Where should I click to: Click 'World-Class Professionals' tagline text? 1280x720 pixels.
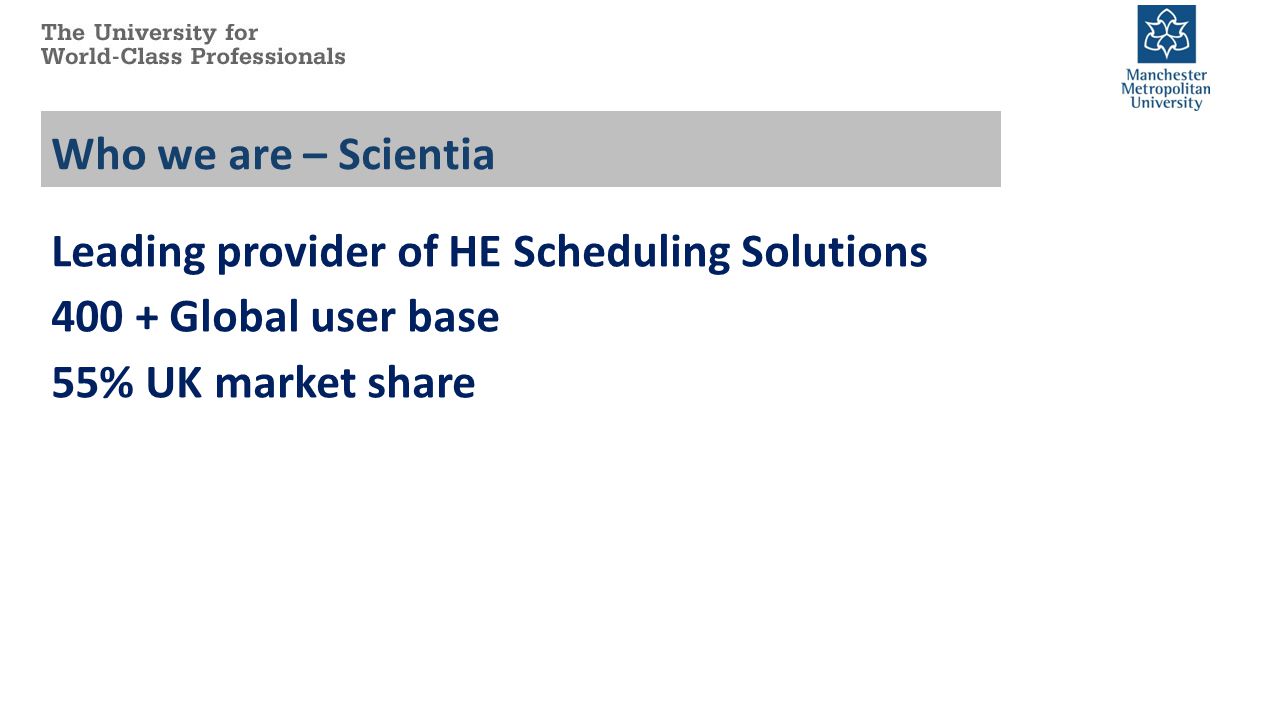click(x=193, y=57)
